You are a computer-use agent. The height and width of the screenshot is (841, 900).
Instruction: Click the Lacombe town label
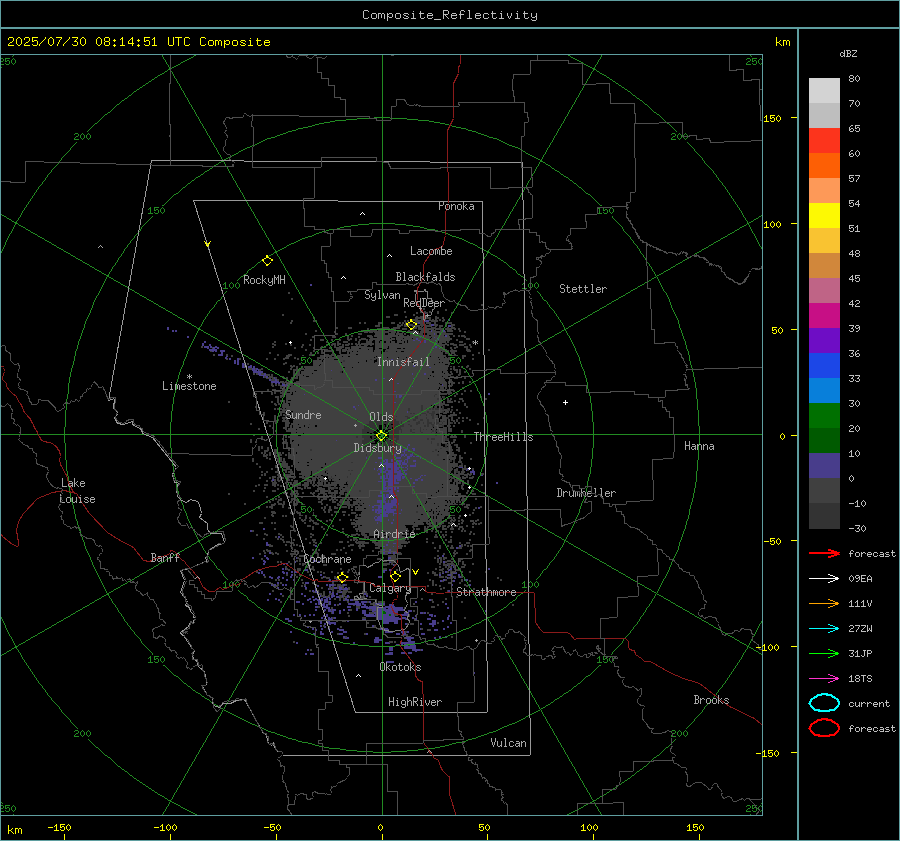(431, 251)
